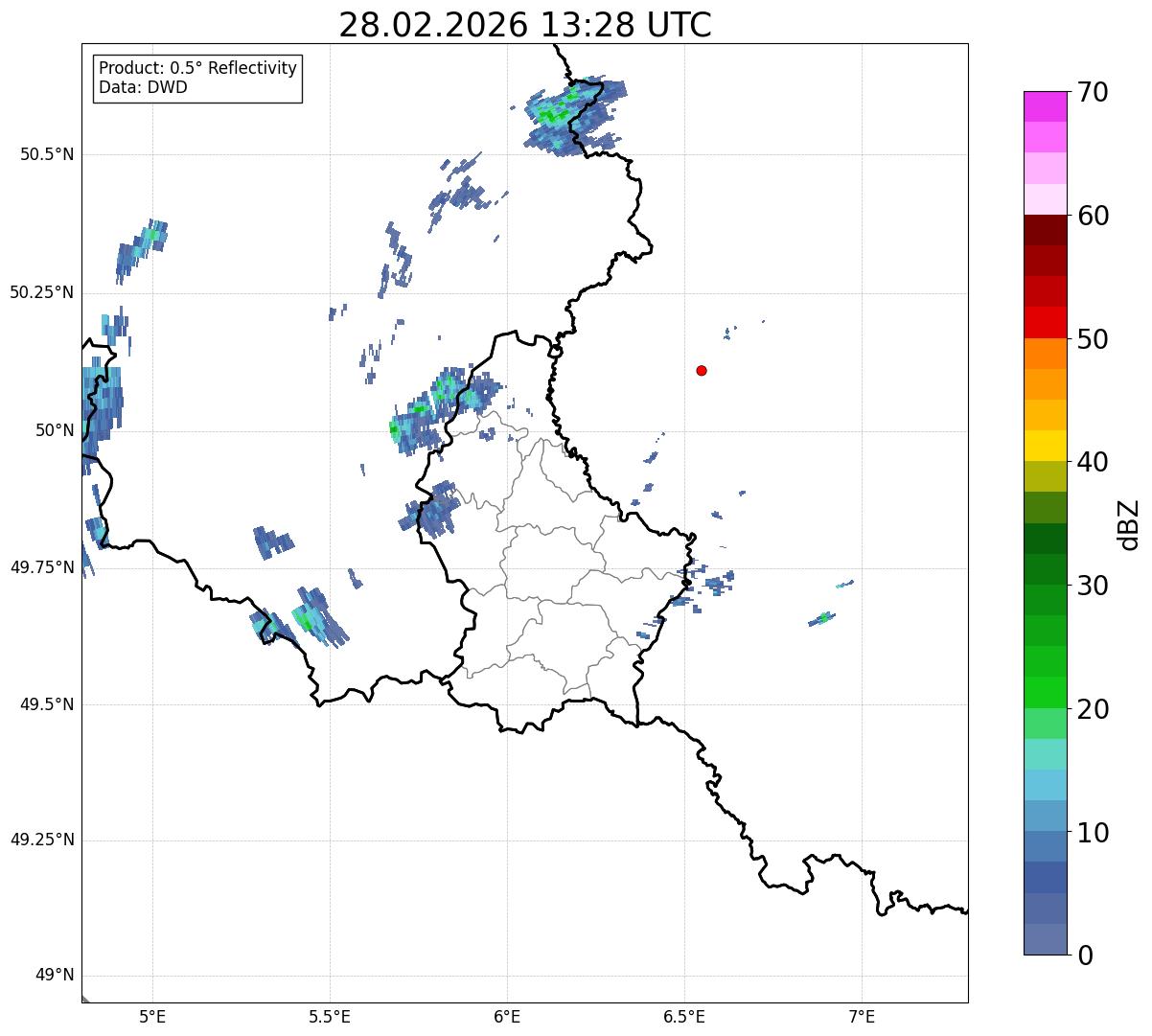Click the title 28.02.2026 13:28 UTC

pos(525,24)
